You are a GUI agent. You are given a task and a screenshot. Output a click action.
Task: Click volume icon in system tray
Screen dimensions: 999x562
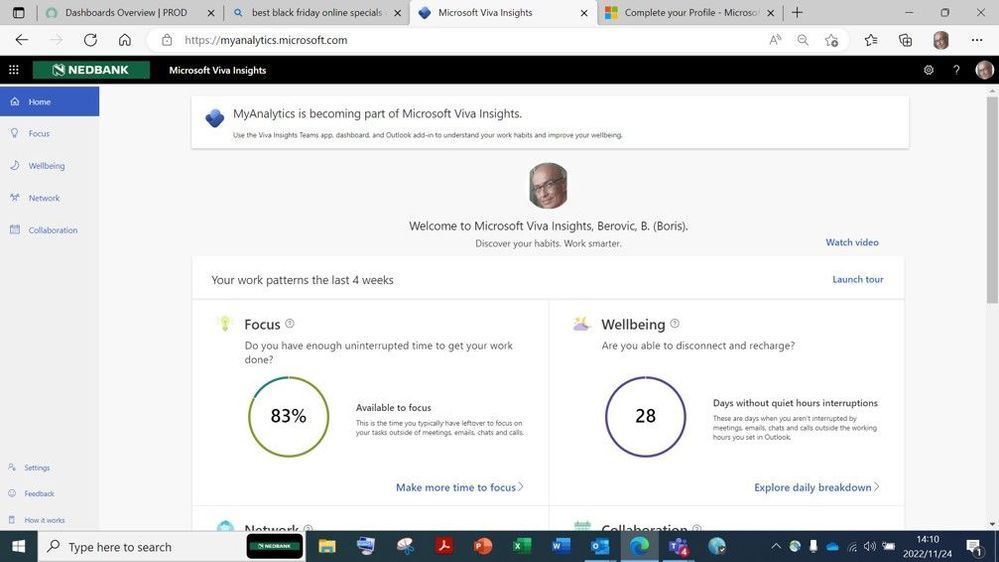870,546
